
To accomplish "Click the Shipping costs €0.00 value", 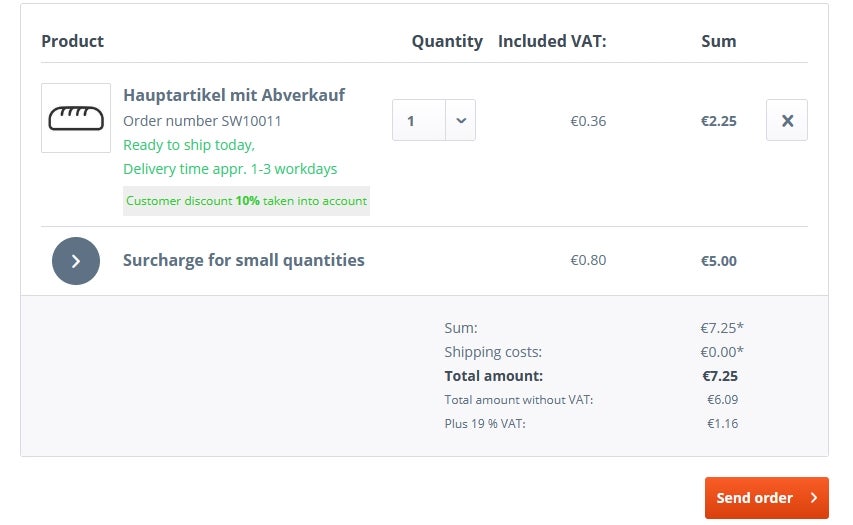I will [722, 352].
